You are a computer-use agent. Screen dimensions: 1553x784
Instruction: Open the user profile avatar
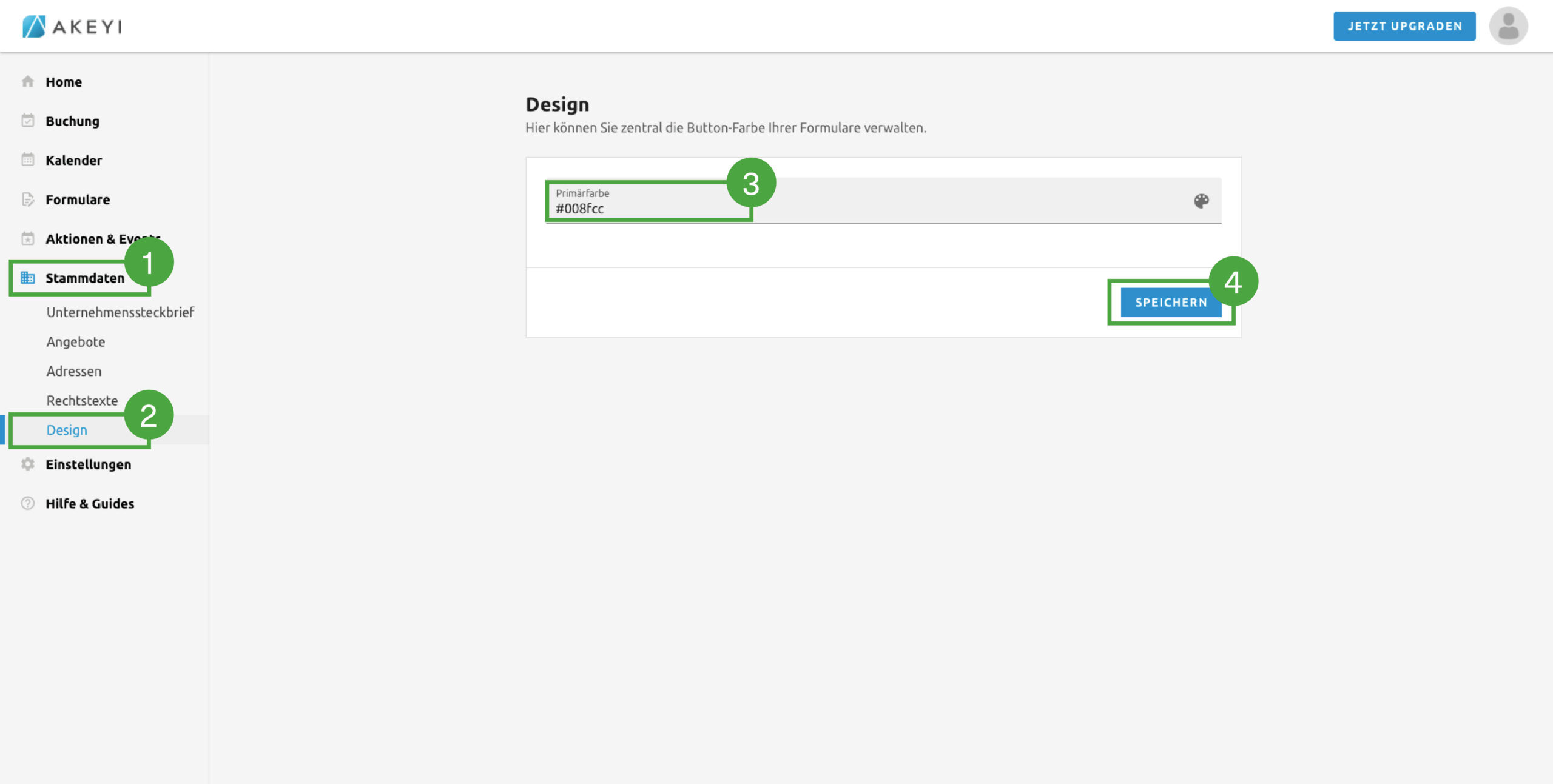[1508, 26]
